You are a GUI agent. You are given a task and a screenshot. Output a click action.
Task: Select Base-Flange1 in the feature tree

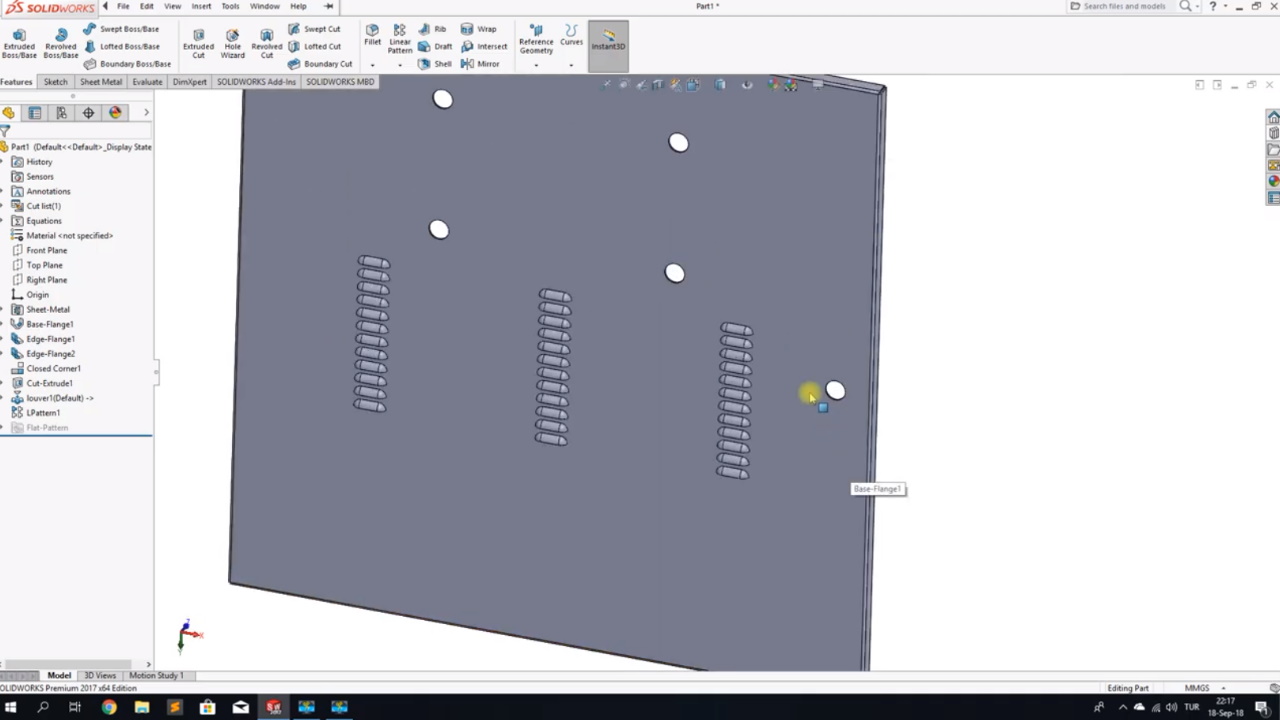[x=49, y=324]
